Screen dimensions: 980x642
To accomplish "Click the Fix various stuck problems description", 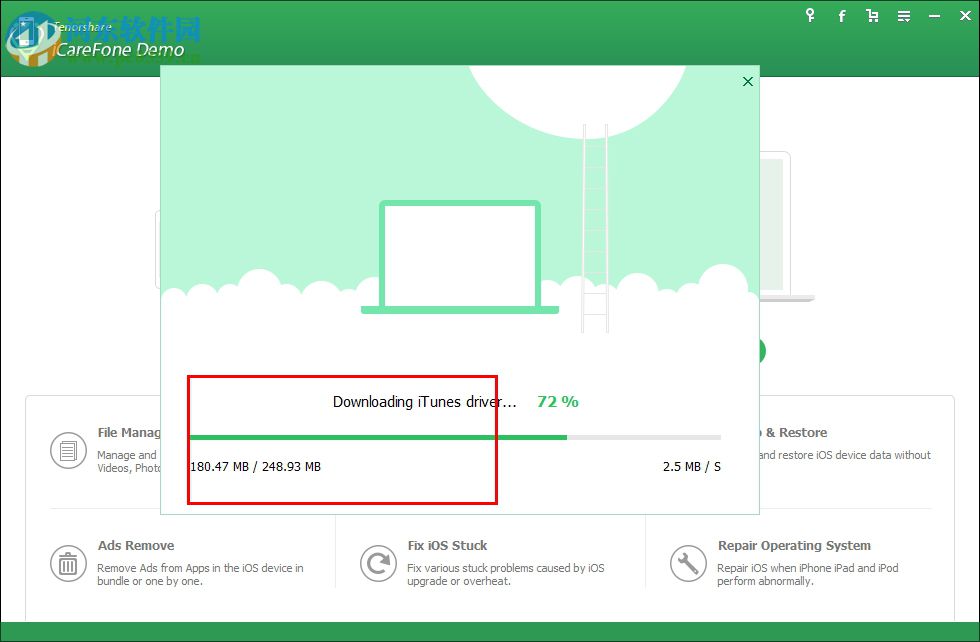I will point(506,574).
